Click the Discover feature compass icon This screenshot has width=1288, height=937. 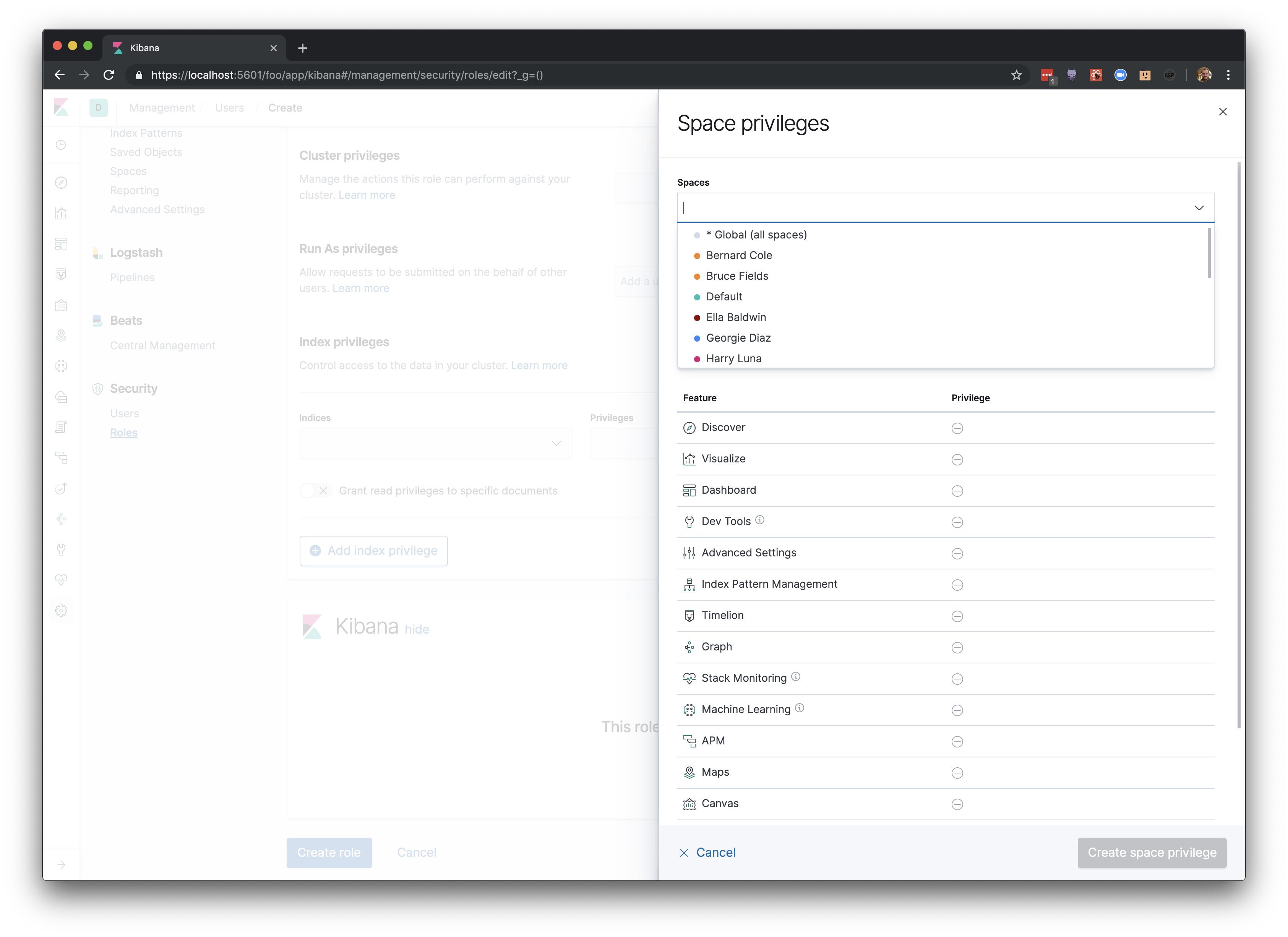click(x=689, y=428)
